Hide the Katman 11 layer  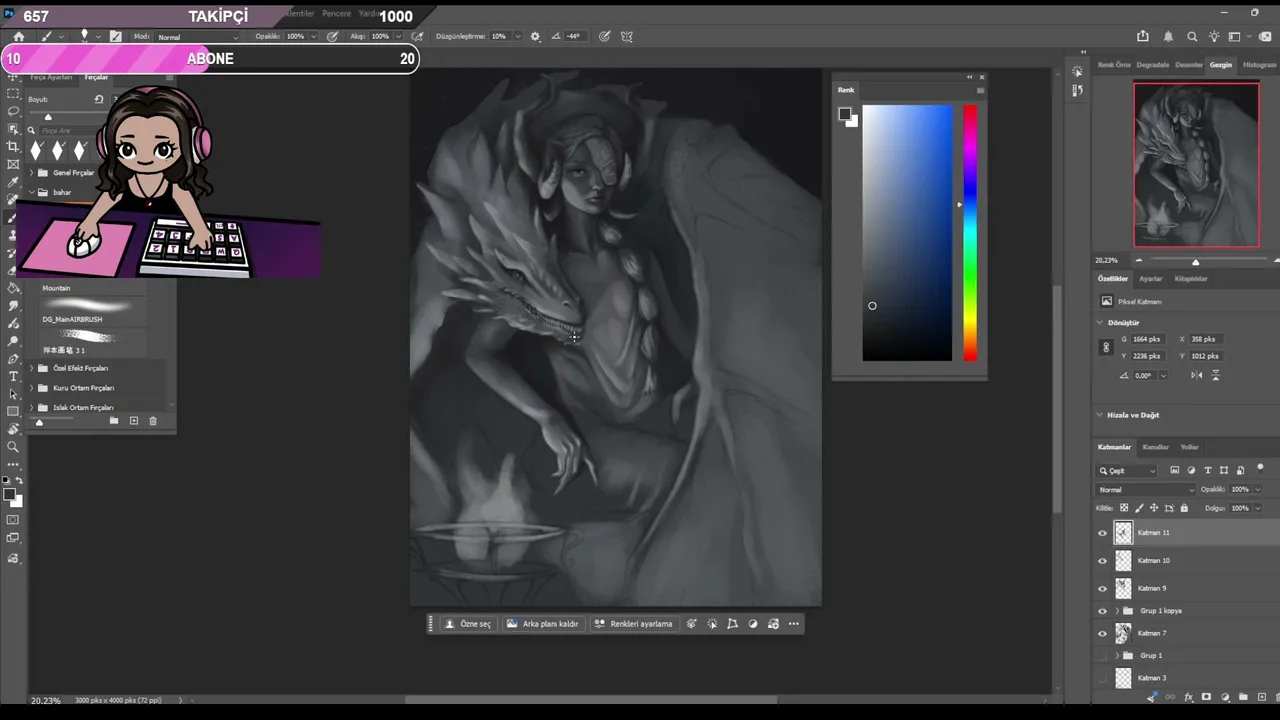pos(1102,533)
